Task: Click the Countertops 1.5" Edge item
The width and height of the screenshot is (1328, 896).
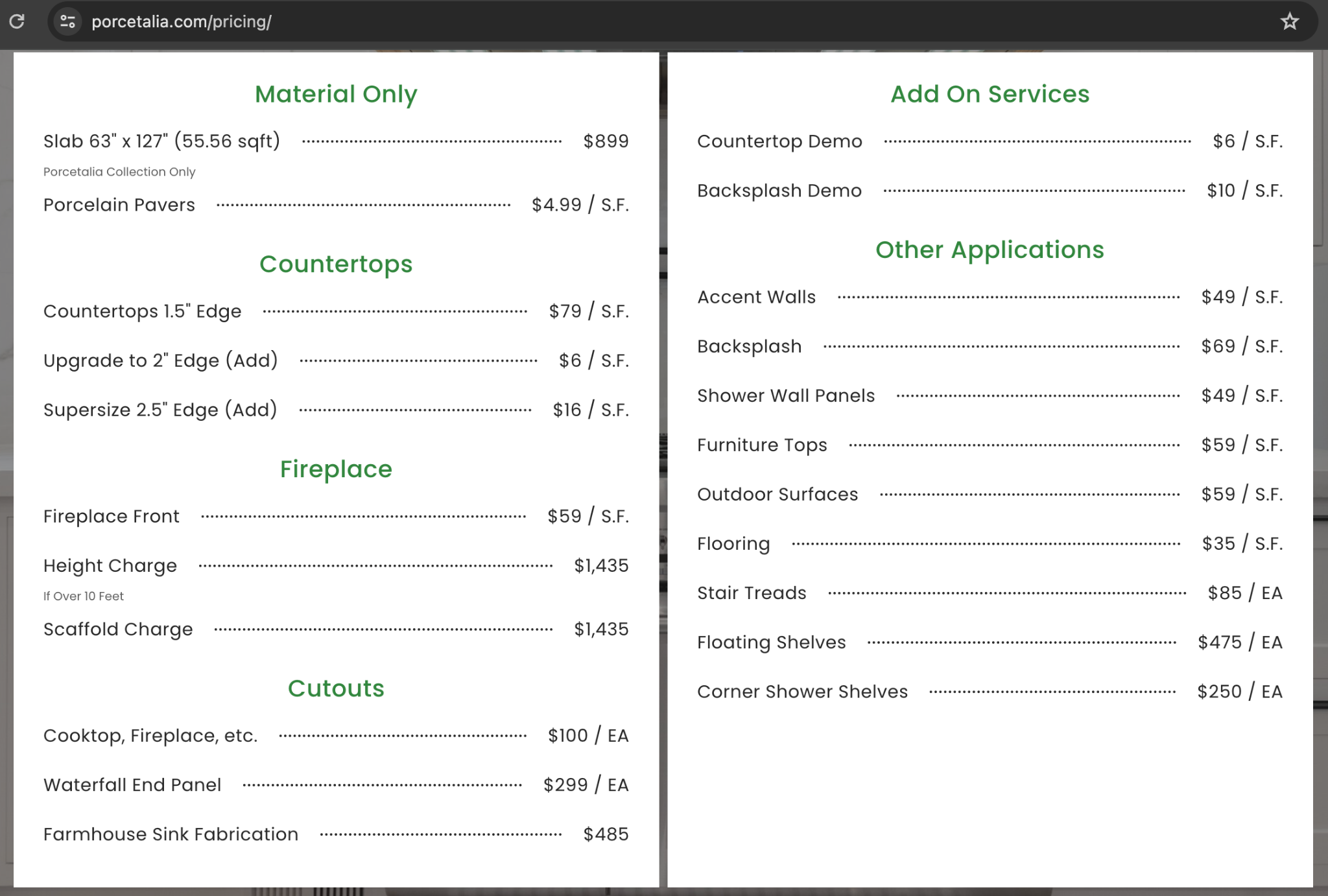Action: click(142, 311)
